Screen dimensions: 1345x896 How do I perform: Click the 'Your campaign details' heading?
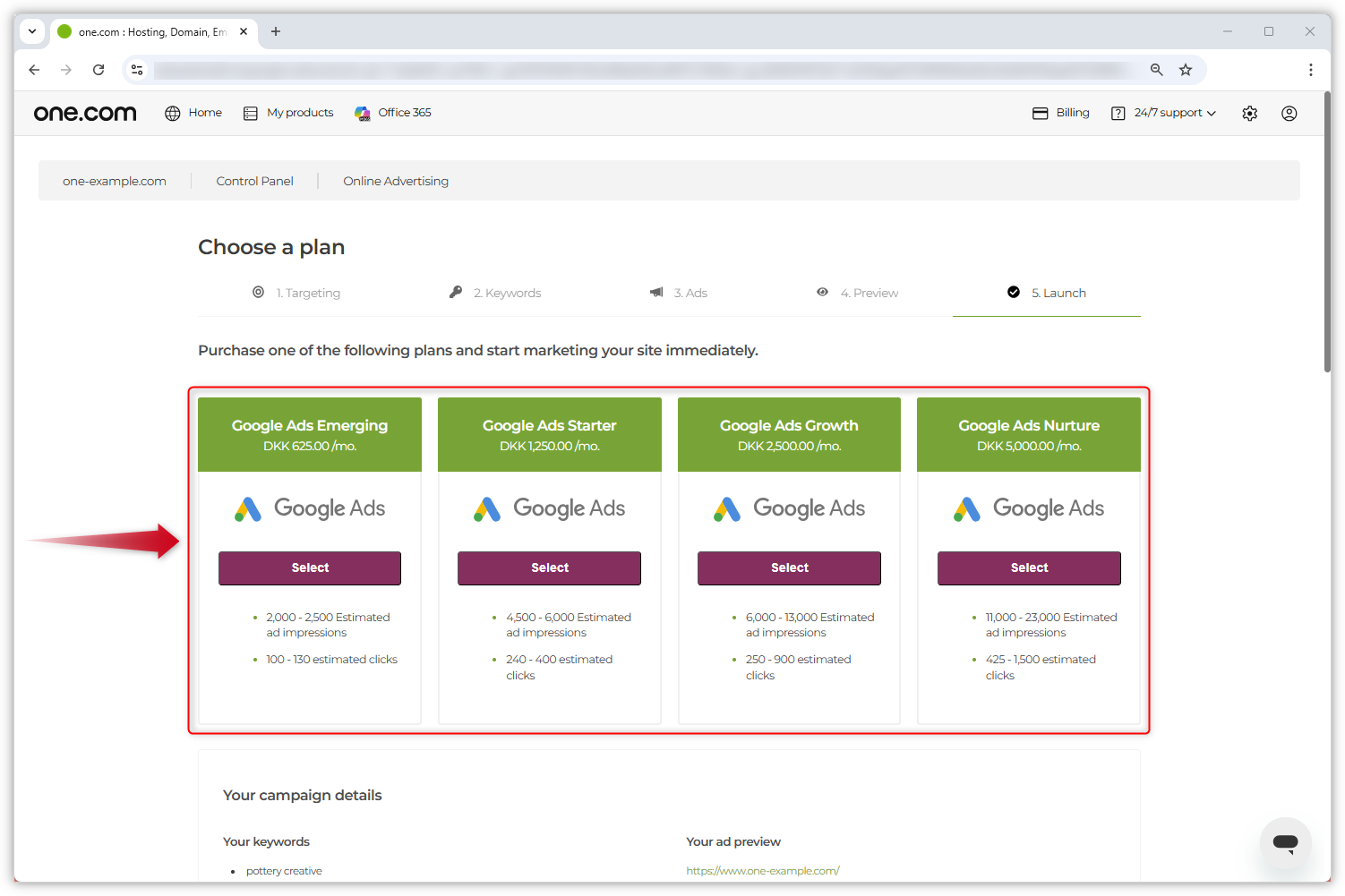pos(303,795)
